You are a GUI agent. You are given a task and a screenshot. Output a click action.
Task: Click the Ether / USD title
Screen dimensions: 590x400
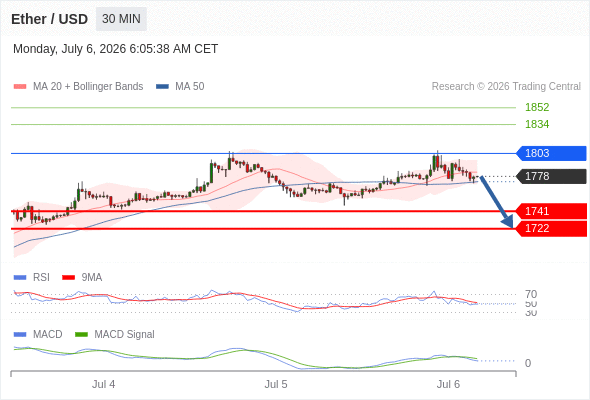tap(49, 19)
